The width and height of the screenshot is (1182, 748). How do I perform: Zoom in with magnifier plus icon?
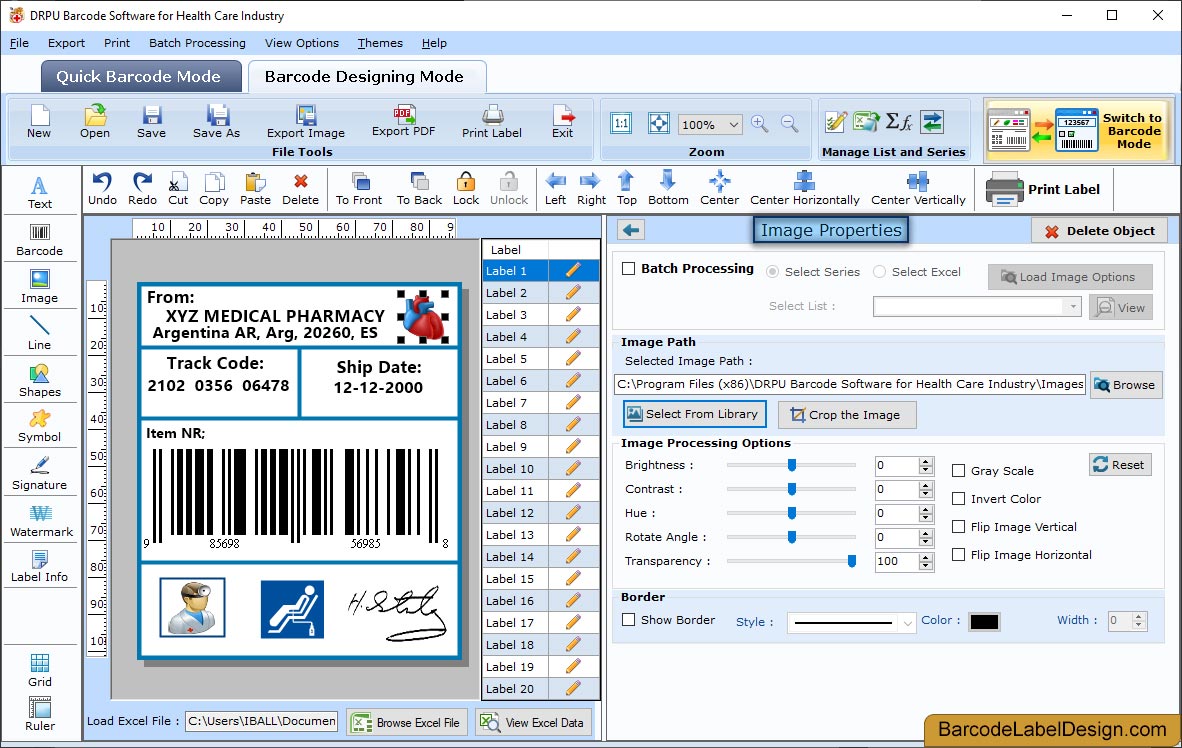pos(760,124)
